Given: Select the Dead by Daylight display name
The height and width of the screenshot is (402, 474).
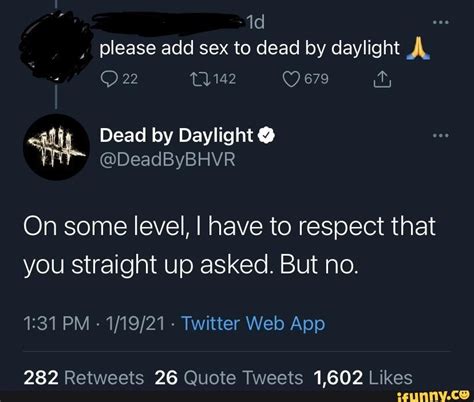Looking at the screenshot, I should [x=176, y=136].
